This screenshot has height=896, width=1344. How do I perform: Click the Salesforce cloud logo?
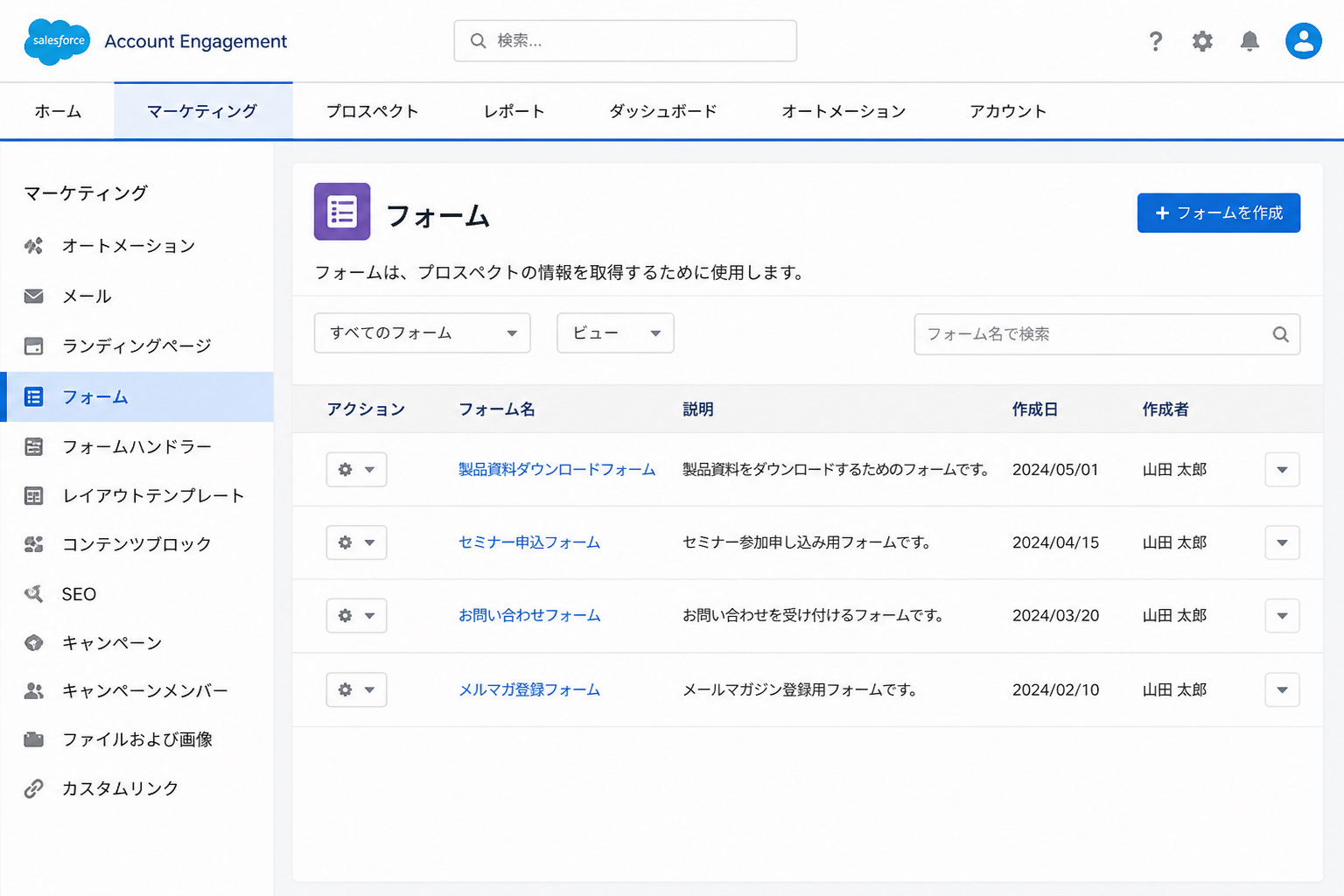coord(57,41)
